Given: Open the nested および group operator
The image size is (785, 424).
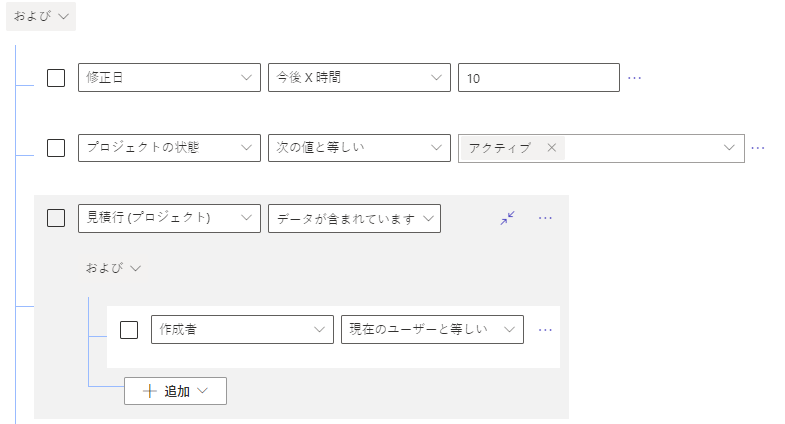Looking at the screenshot, I should [x=112, y=268].
